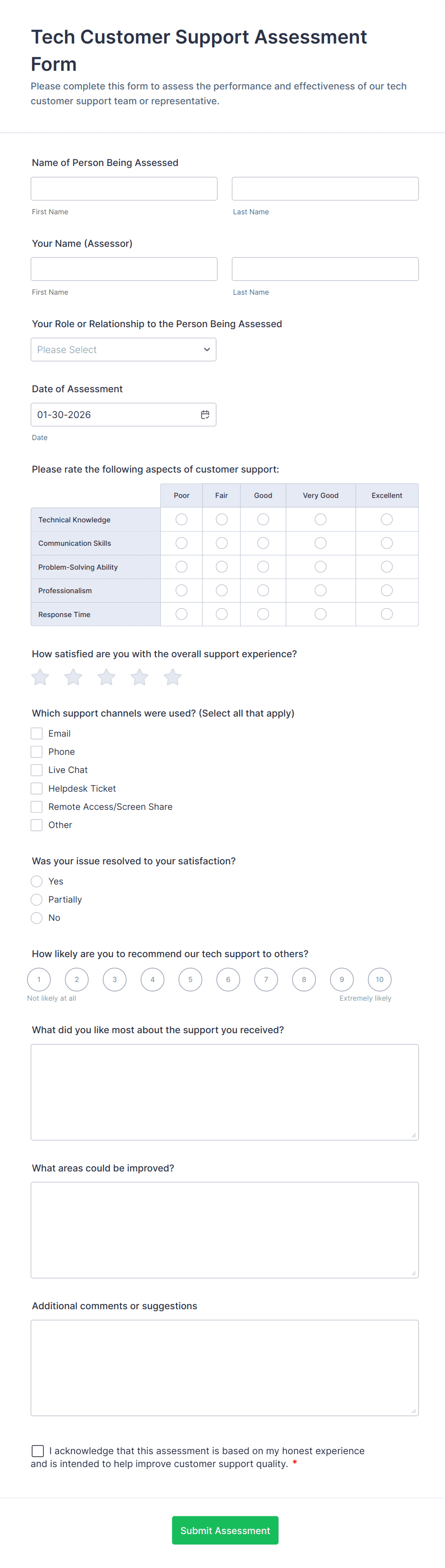The image size is (445, 1568).
Task: Mark Response Time as Poor
Action: (181, 614)
